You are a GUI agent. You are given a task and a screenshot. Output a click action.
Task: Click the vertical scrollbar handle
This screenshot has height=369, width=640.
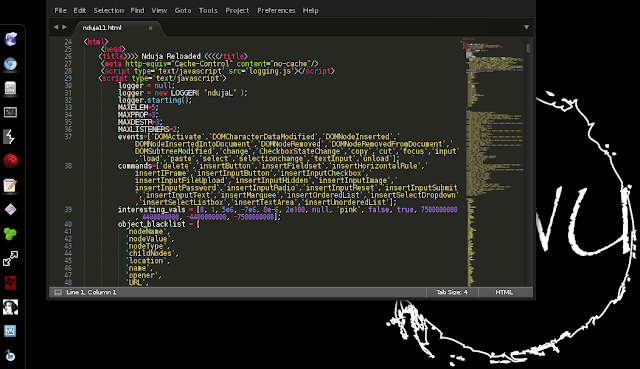click(x=529, y=48)
